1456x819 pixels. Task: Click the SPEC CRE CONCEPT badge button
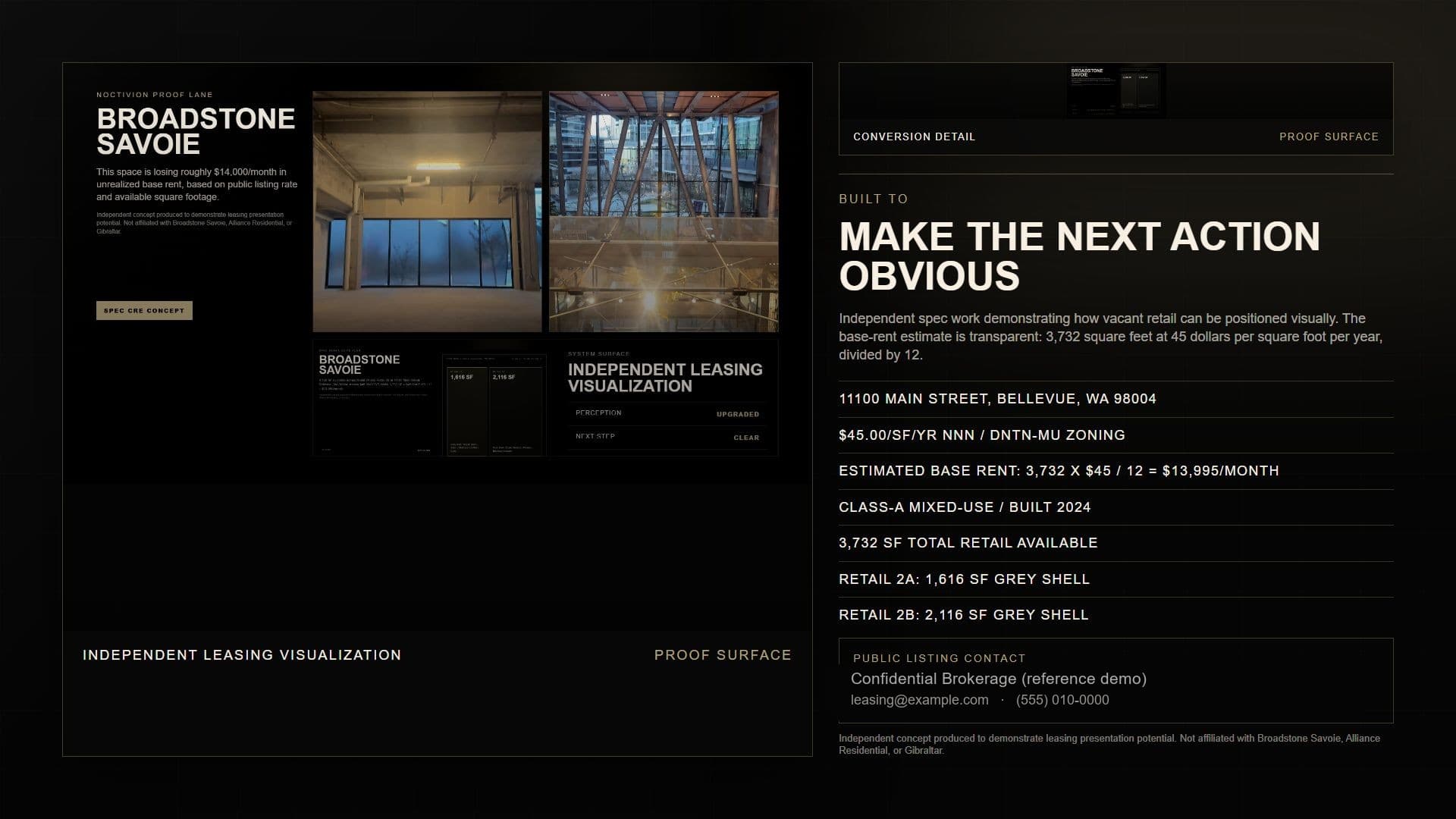pyautogui.click(x=144, y=311)
